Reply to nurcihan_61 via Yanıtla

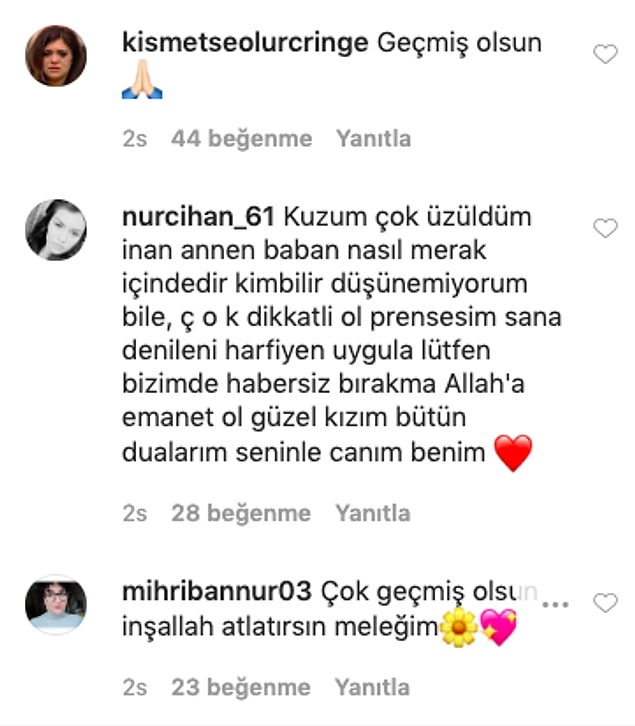[x=373, y=513]
